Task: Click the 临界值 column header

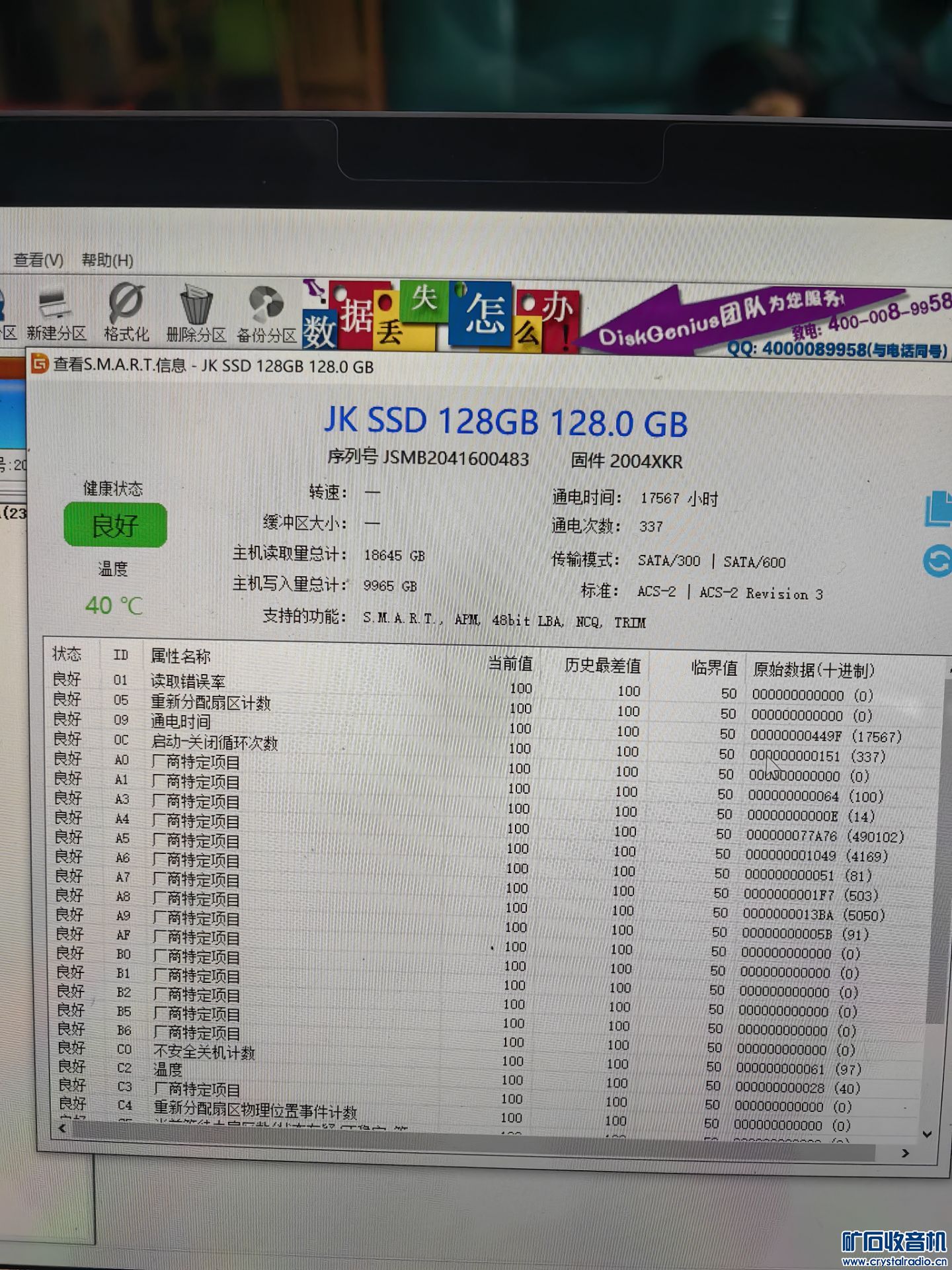Action: click(x=714, y=668)
